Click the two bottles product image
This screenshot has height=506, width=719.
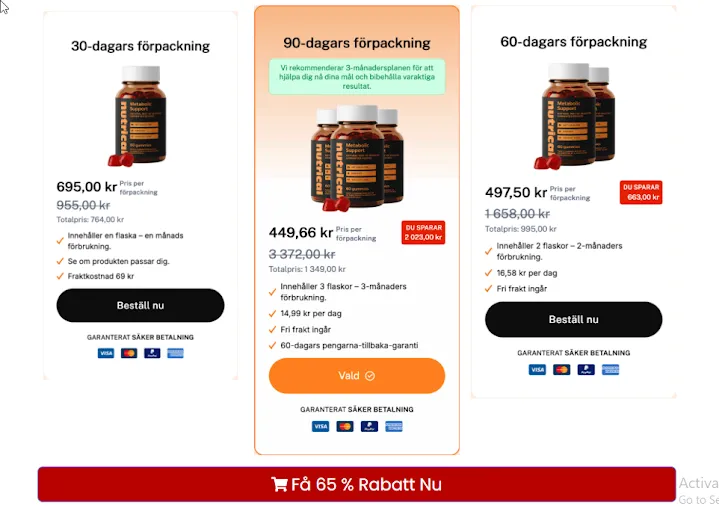[x=575, y=116]
